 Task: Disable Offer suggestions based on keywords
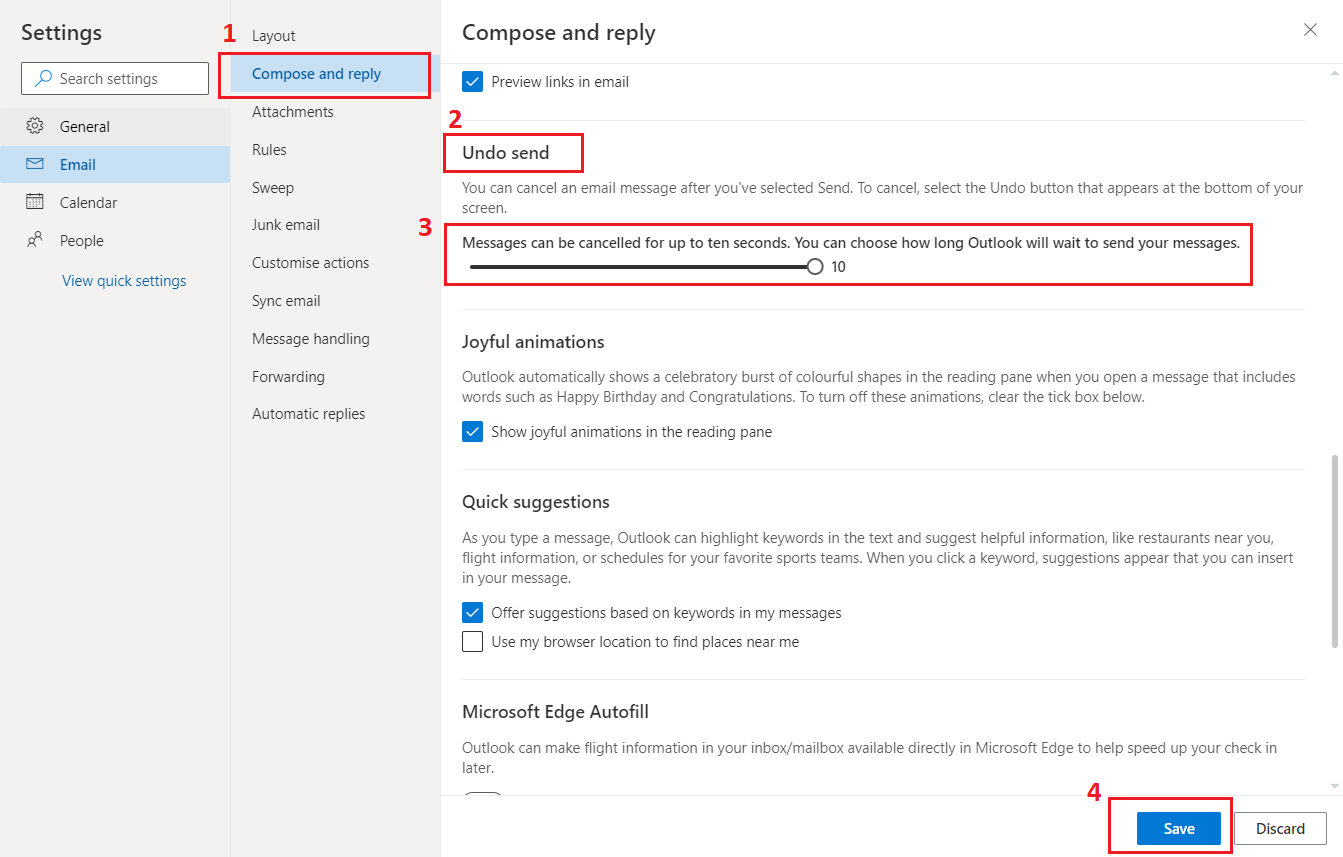472,612
